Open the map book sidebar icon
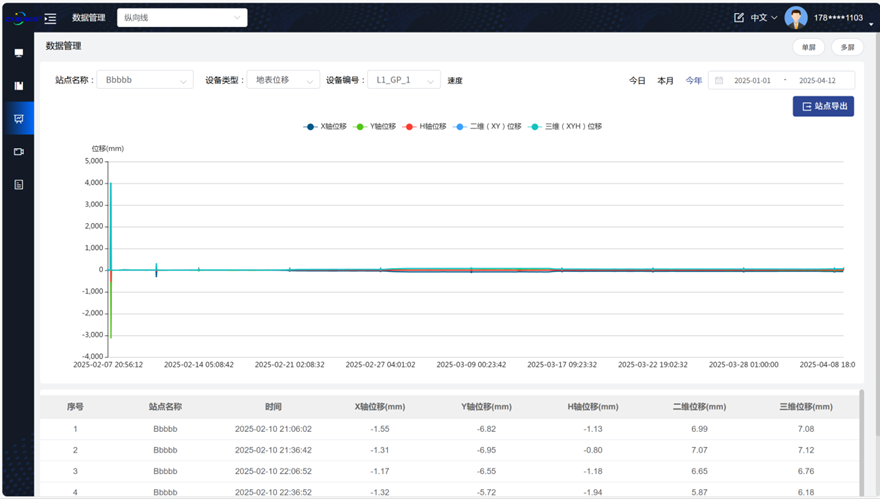The image size is (880, 499). tap(19, 85)
